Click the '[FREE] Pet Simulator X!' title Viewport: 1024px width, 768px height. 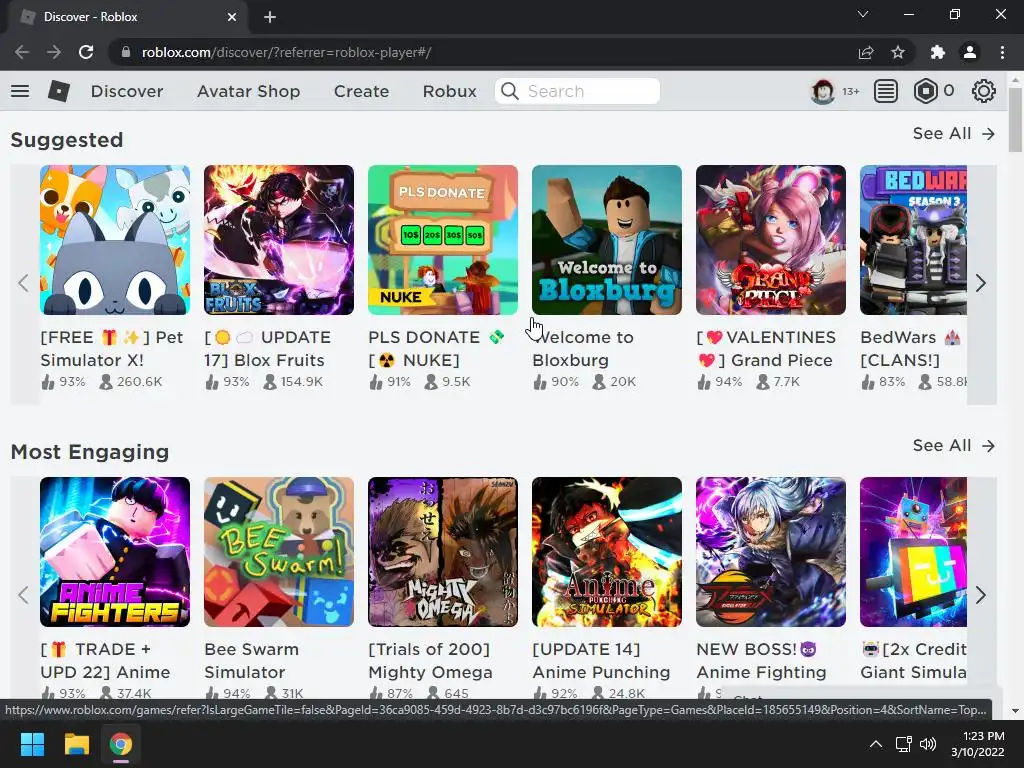[x=112, y=349]
